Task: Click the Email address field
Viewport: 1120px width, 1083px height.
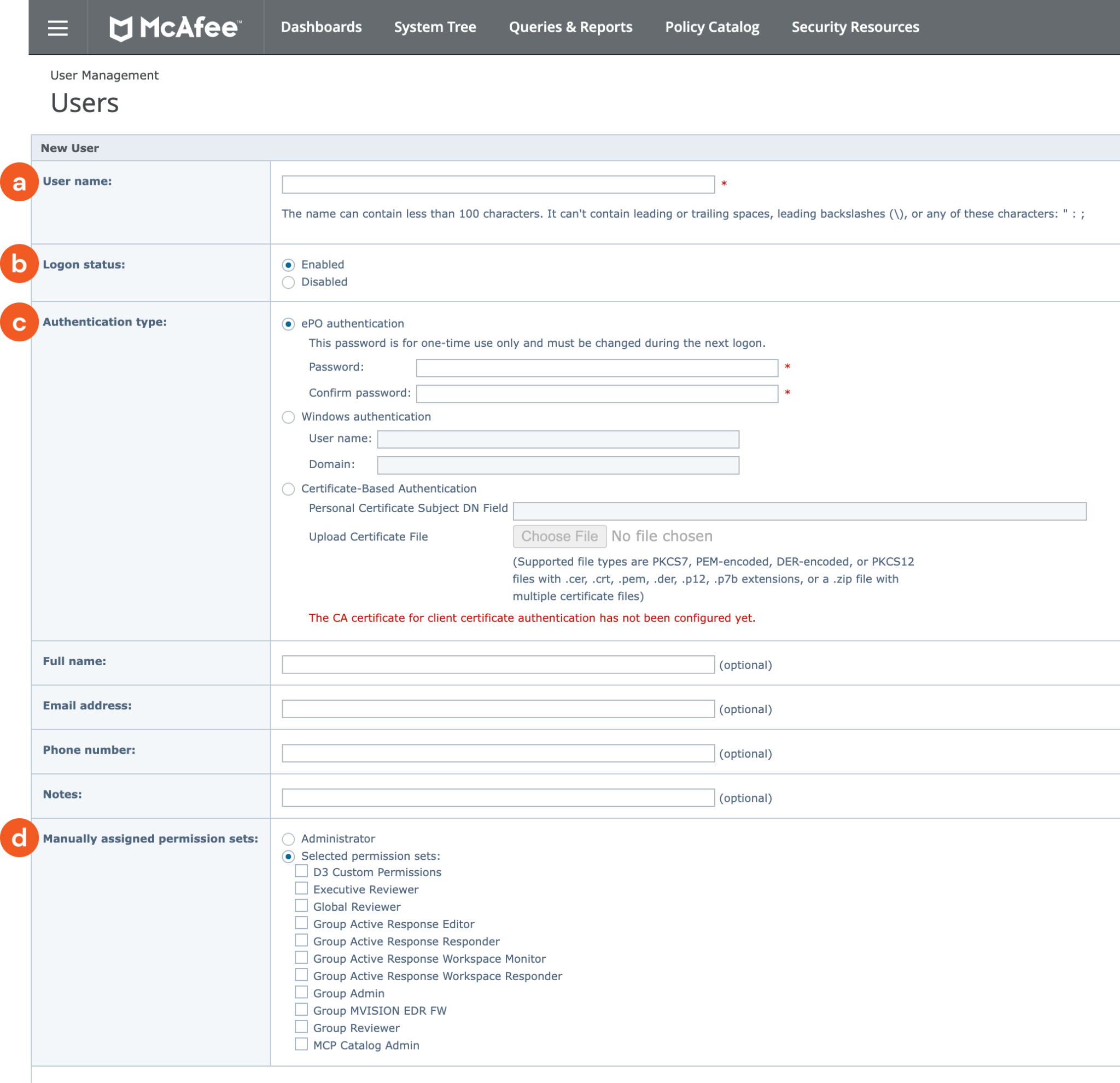Action: (x=498, y=709)
